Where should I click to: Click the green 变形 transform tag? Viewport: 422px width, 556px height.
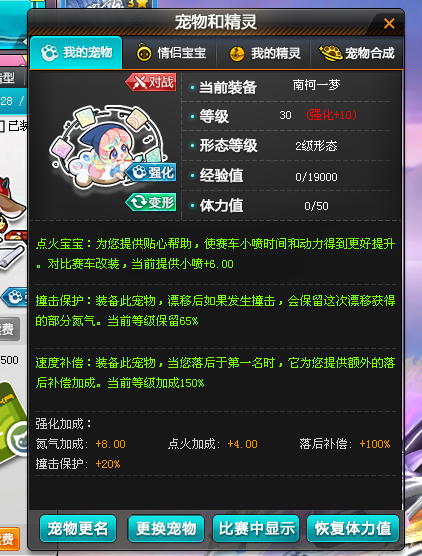click(151, 202)
